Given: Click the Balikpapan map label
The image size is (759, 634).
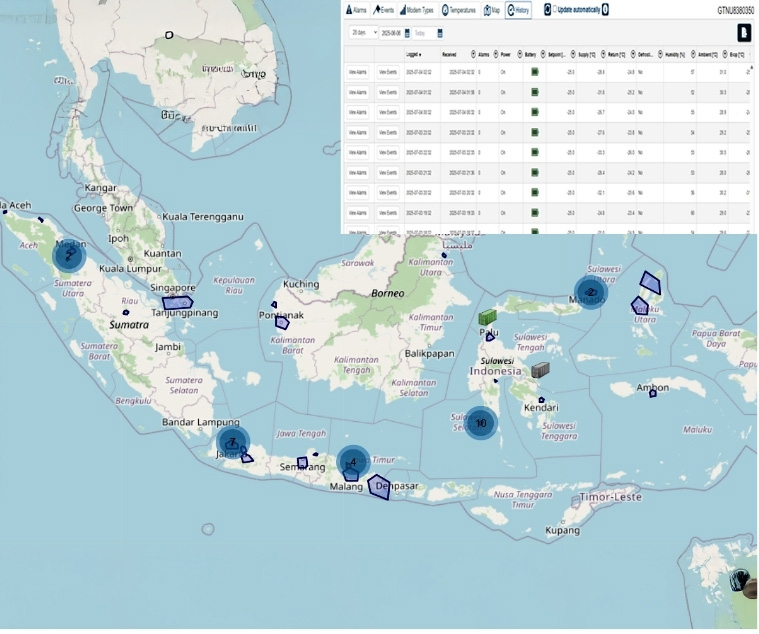Looking at the screenshot, I should 430,353.
